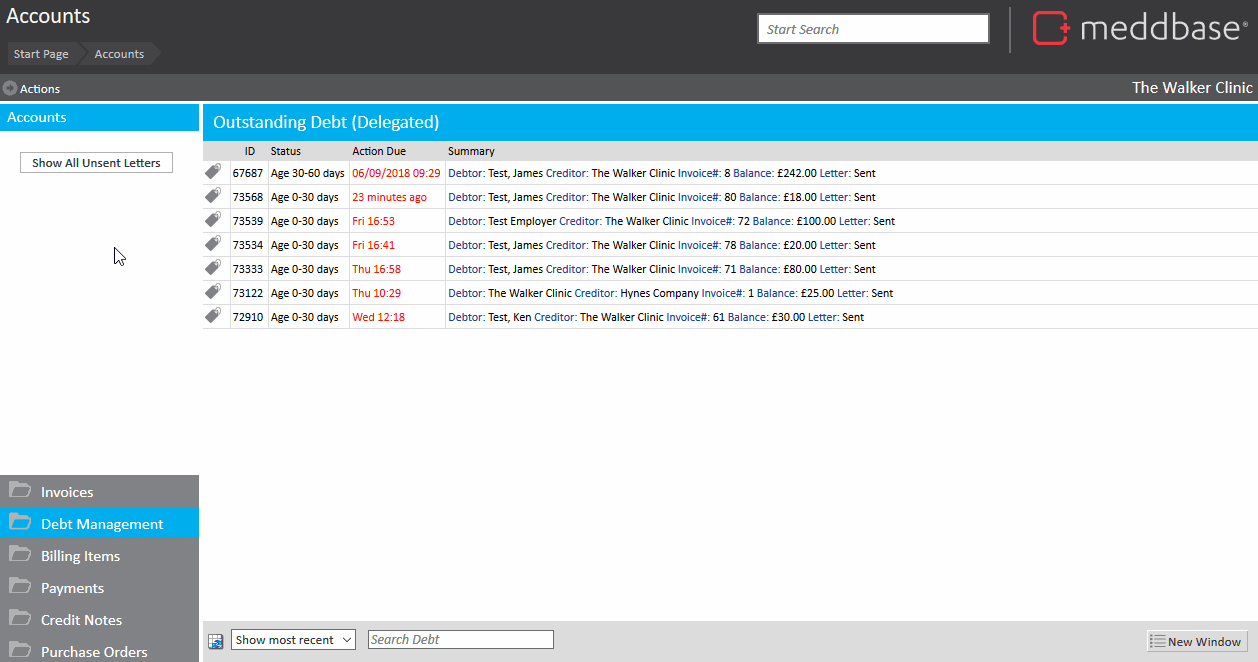
Task: Open the Credit Notes section
Action: coord(81,620)
